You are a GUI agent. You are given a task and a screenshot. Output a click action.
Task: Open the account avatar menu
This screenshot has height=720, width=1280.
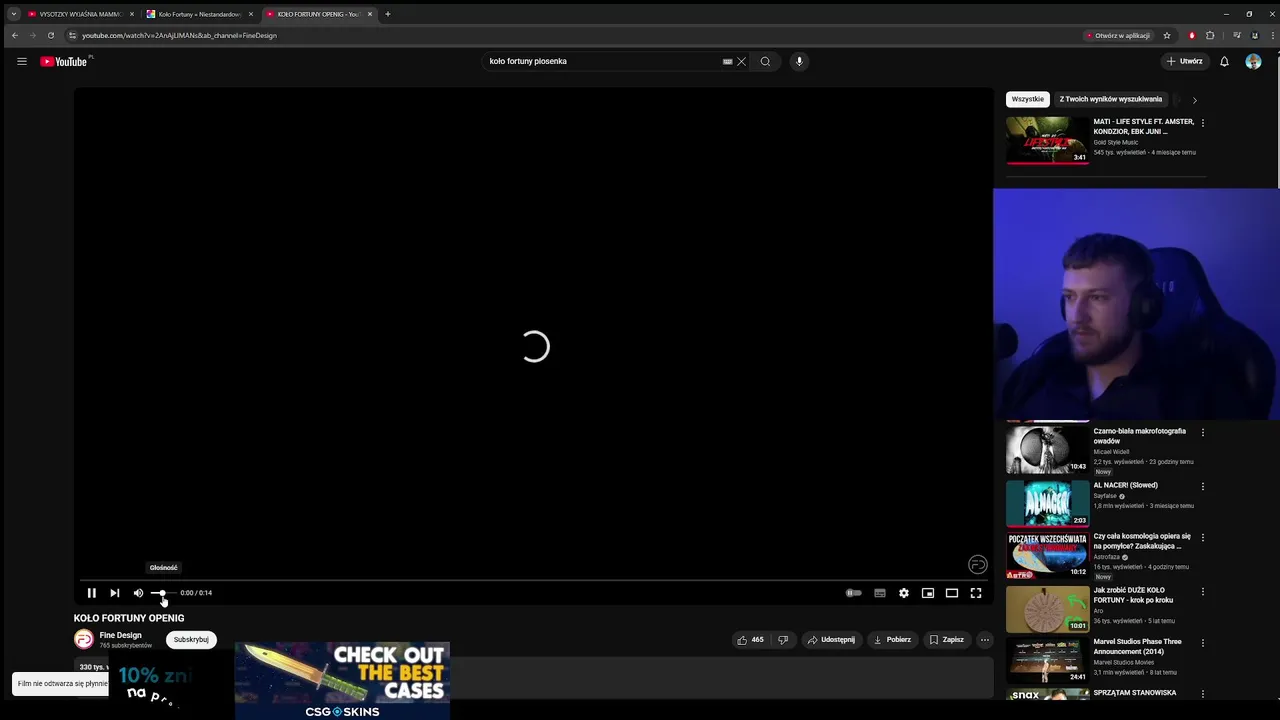1253,61
